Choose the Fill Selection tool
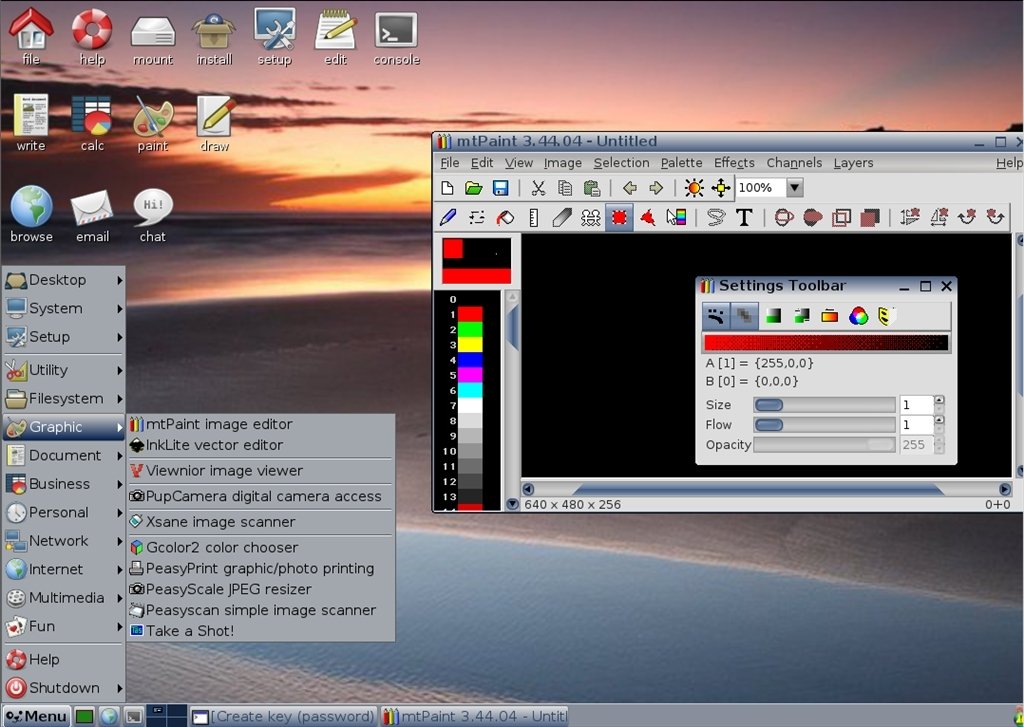Screen dimensions: 1024x727 pos(869,217)
